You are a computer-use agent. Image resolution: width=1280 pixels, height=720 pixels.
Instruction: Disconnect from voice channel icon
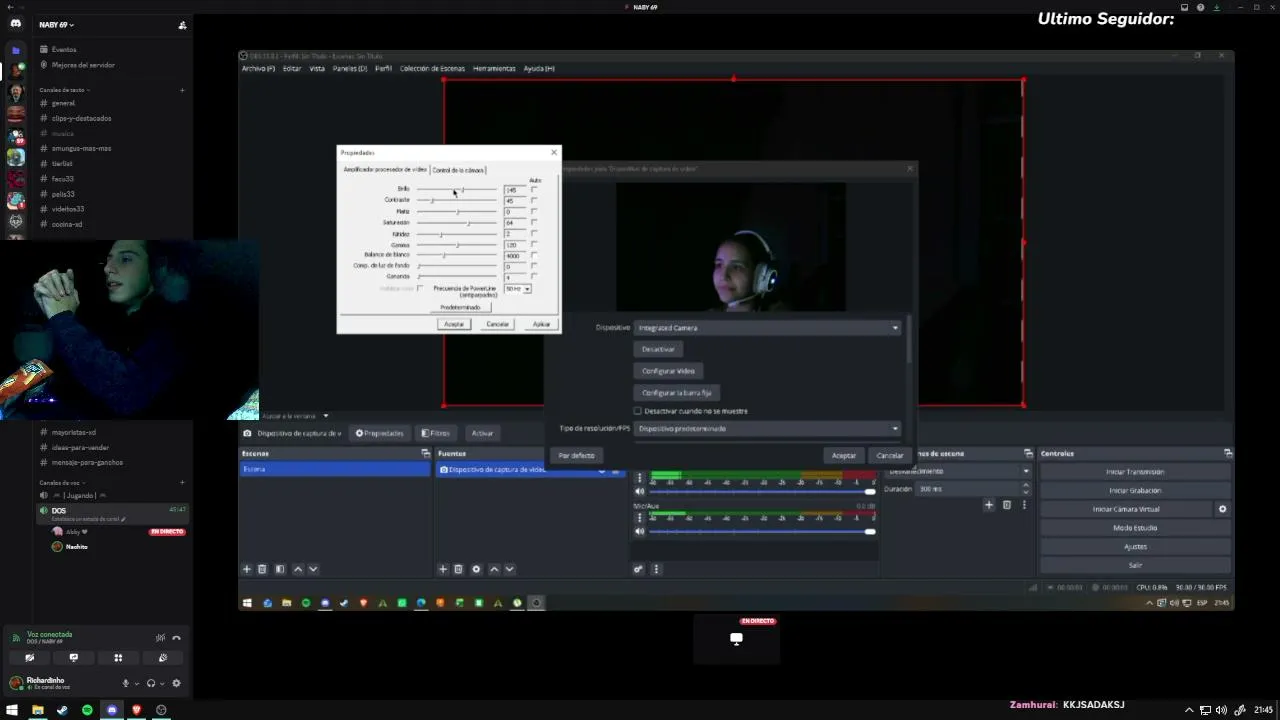click(x=176, y=638)
